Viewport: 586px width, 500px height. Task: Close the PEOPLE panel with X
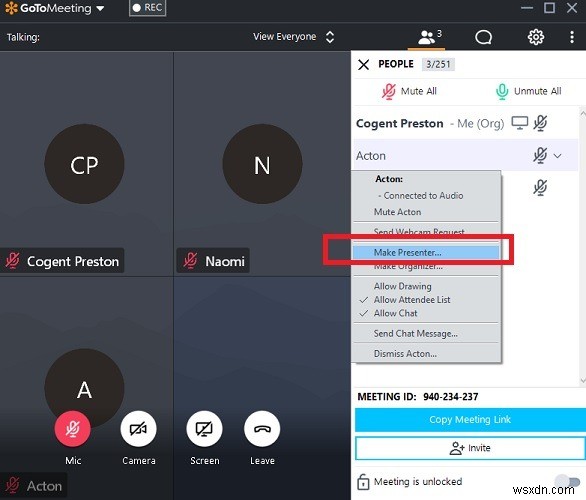(363, 64)
